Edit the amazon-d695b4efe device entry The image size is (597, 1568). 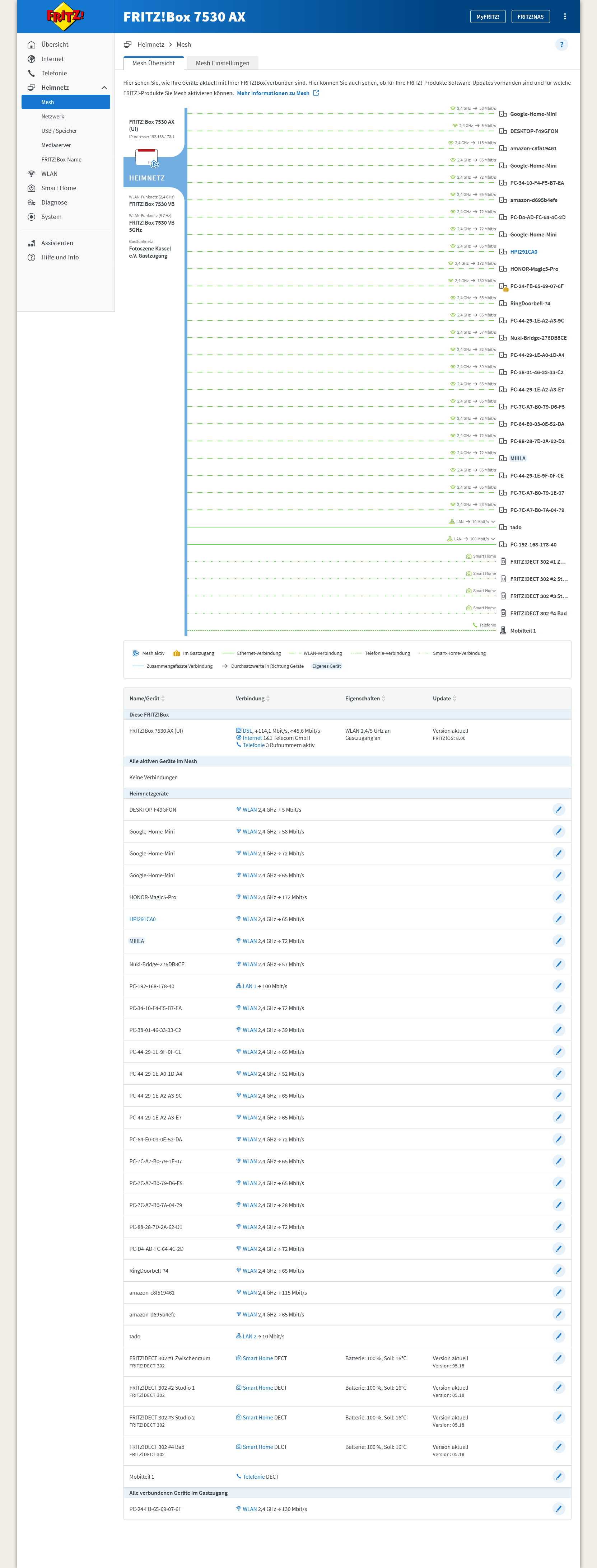click(559, 1315)
